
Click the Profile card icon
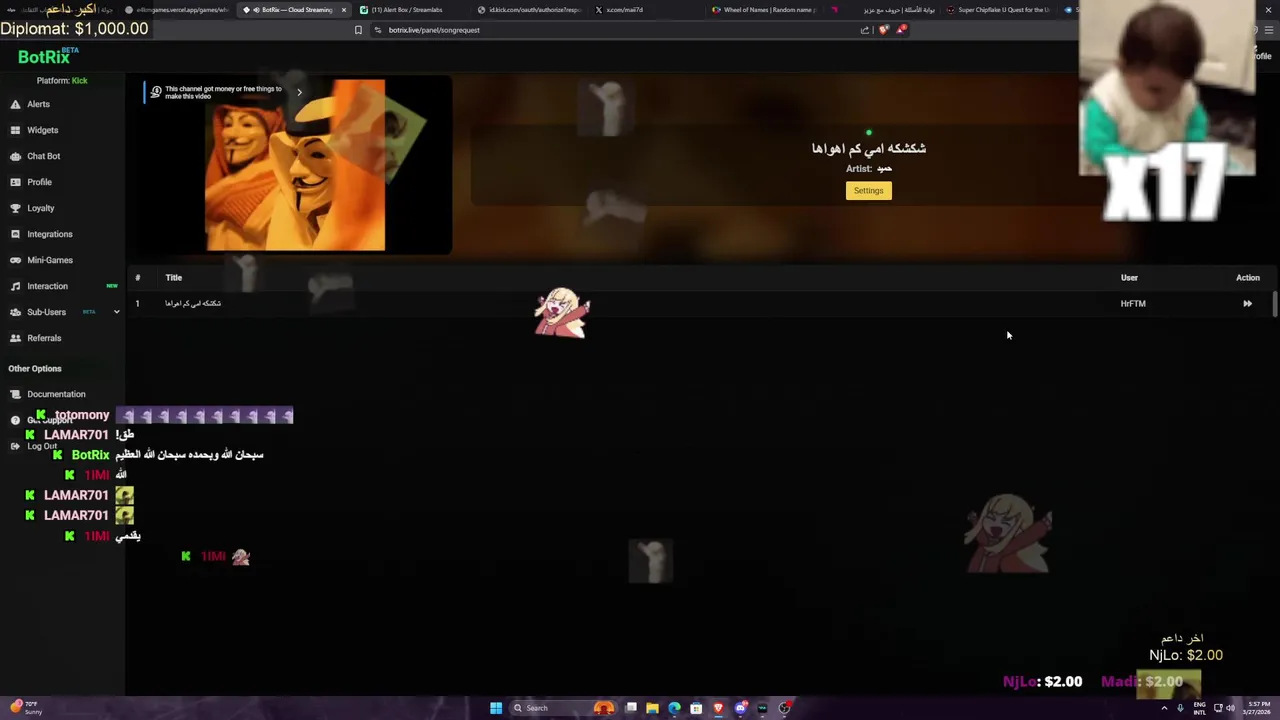15,182
